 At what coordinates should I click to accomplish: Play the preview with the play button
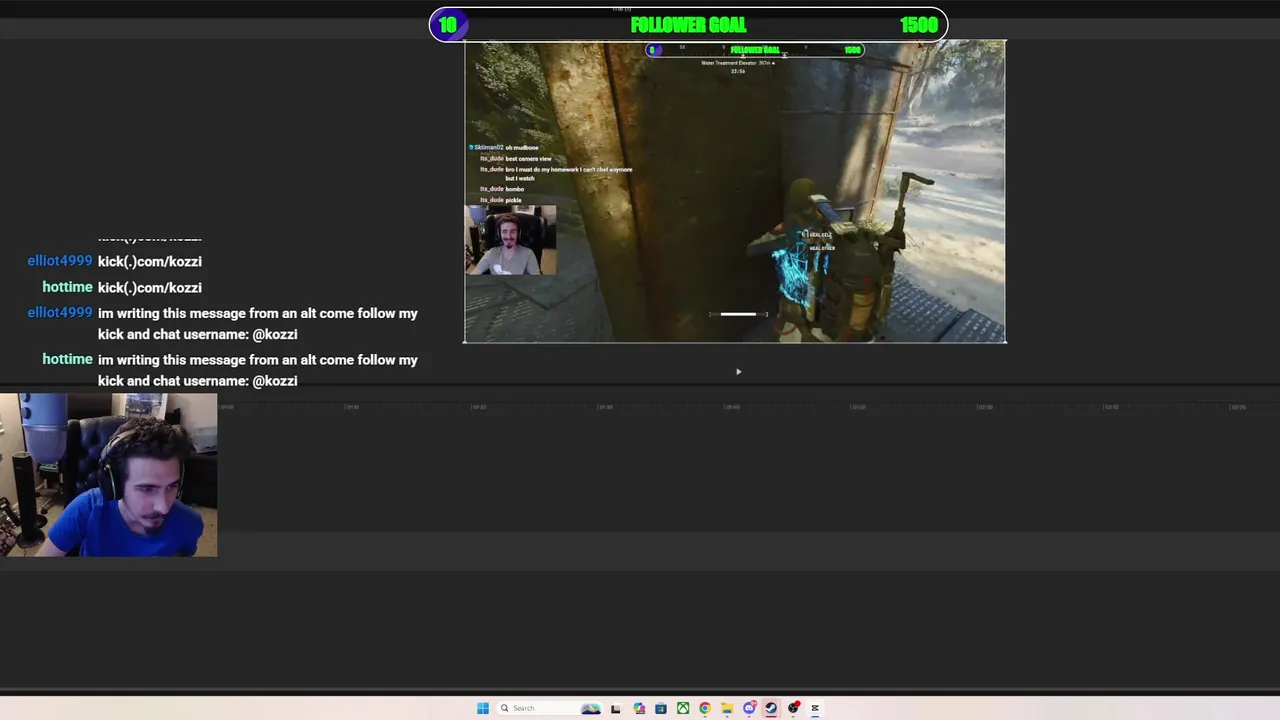[738, 372]
